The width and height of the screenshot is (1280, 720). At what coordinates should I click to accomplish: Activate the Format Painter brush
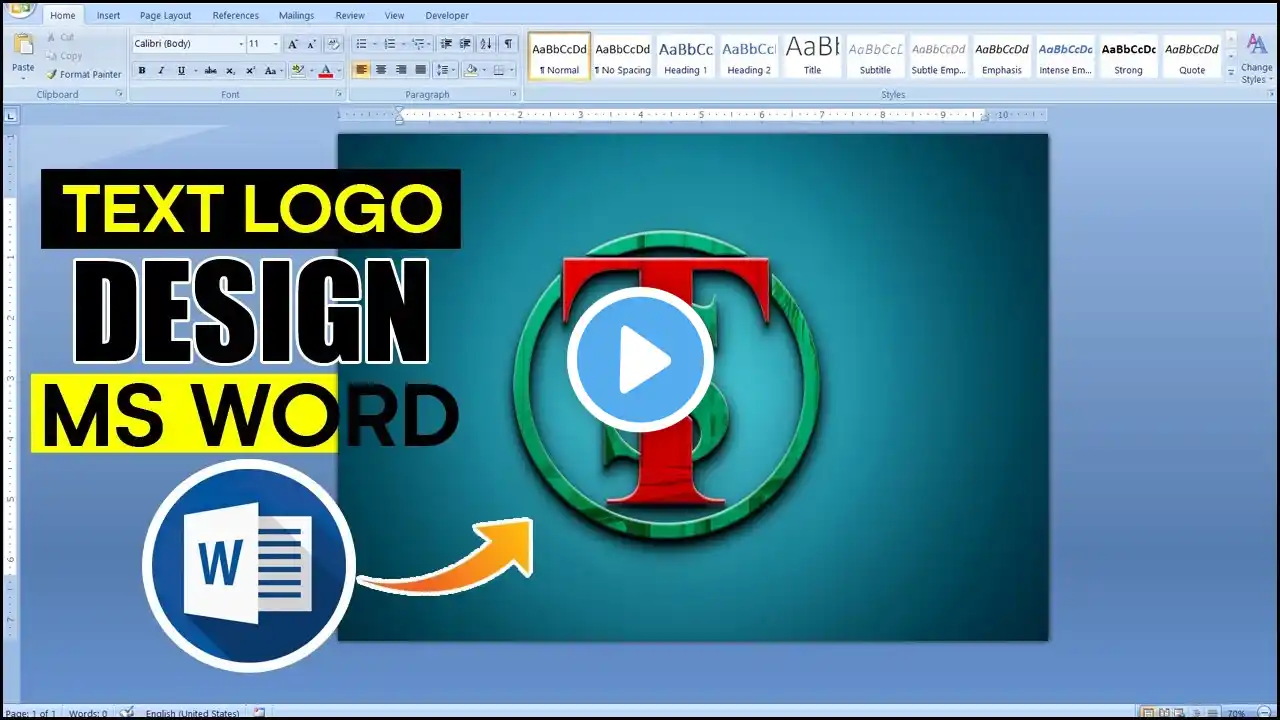coord(83,74)
